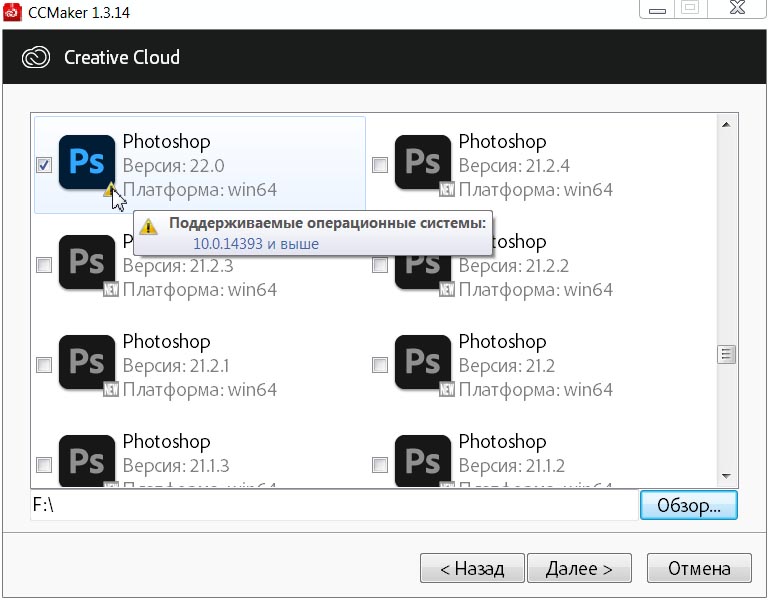This screenshot has width=769, height=600.
Task: Click Платформа: win64 under Версия: 22.0
Action: pyautogui.click(x=200, y=190)
